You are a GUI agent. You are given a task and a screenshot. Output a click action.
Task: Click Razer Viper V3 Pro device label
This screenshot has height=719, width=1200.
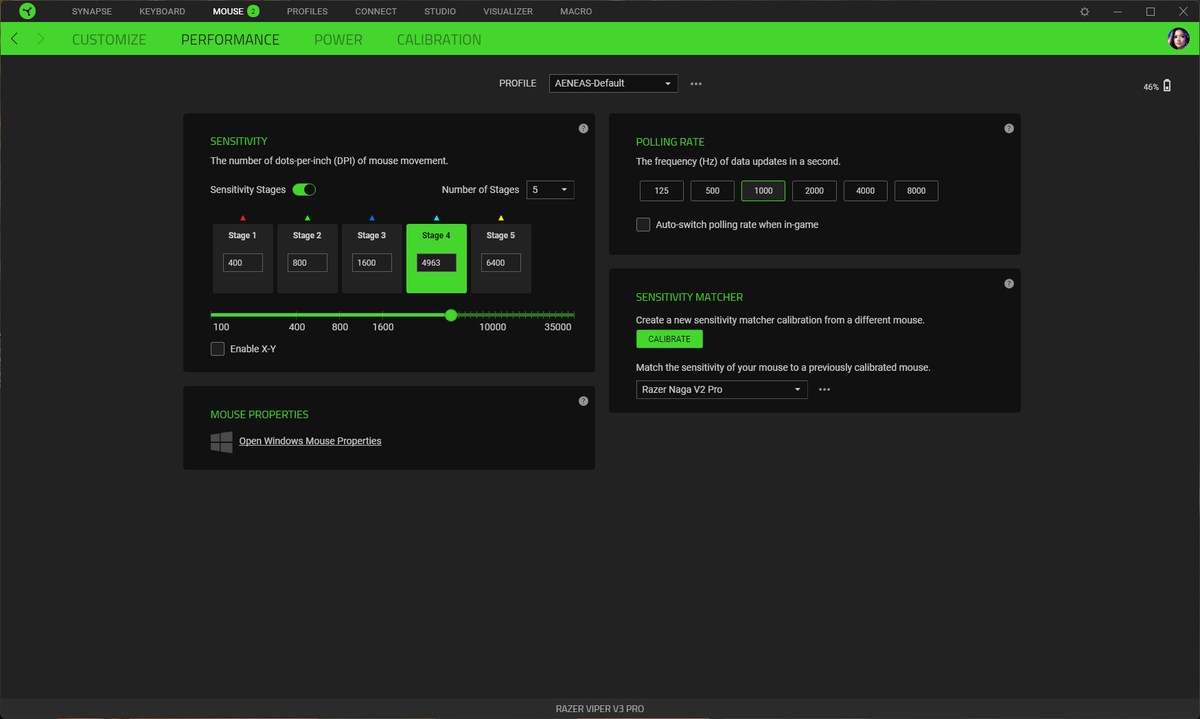point(600,709)
